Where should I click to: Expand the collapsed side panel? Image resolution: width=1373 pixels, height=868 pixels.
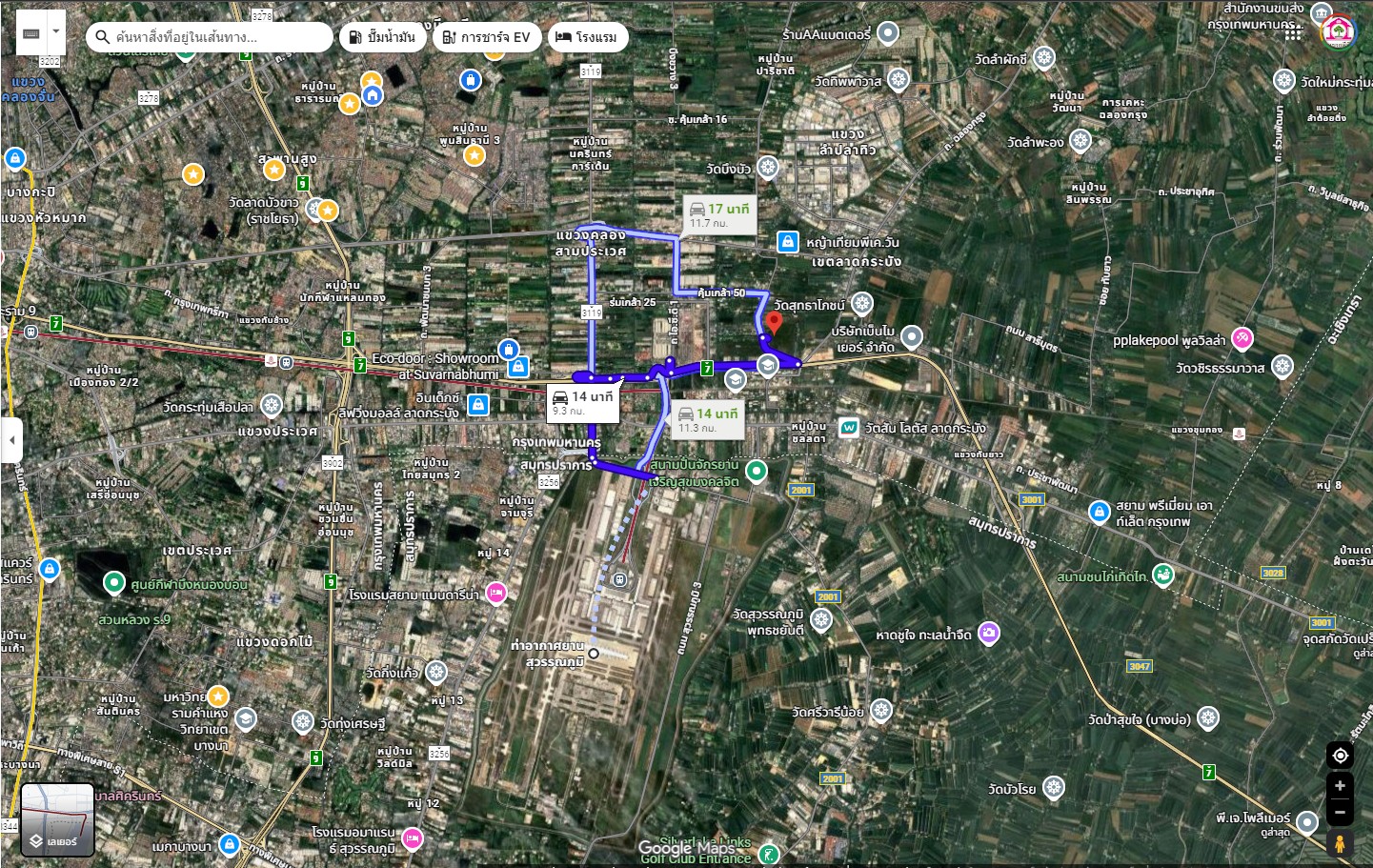click(x=11, y=440)
